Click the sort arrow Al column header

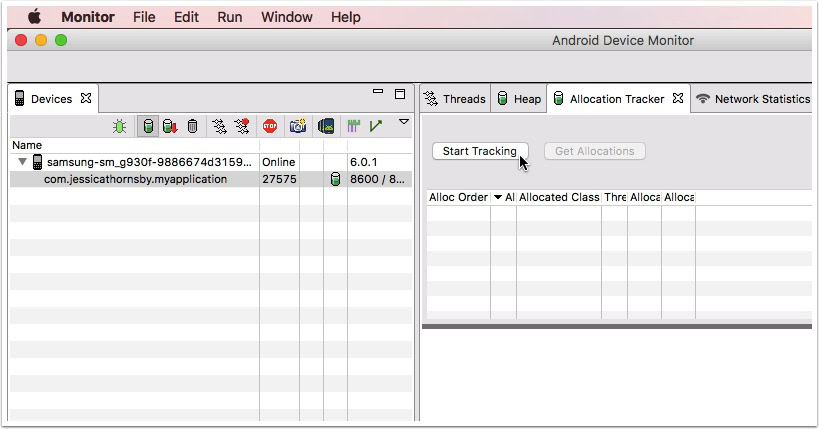[x=504, y=198]
